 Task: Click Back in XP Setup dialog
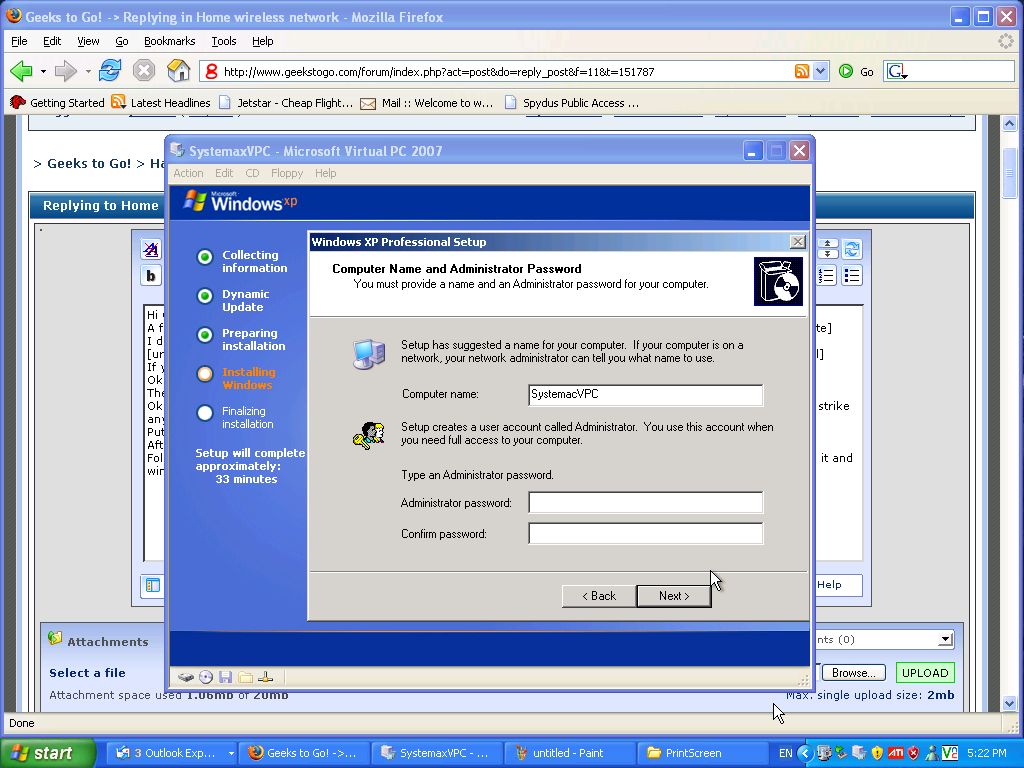[599, 596]
